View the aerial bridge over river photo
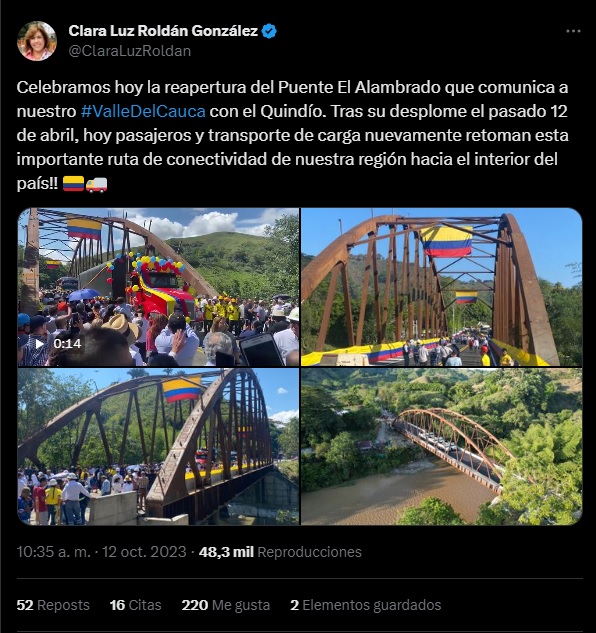Image resolution: width=596 pixels, height=633 pixels. [x=442, y=446]
